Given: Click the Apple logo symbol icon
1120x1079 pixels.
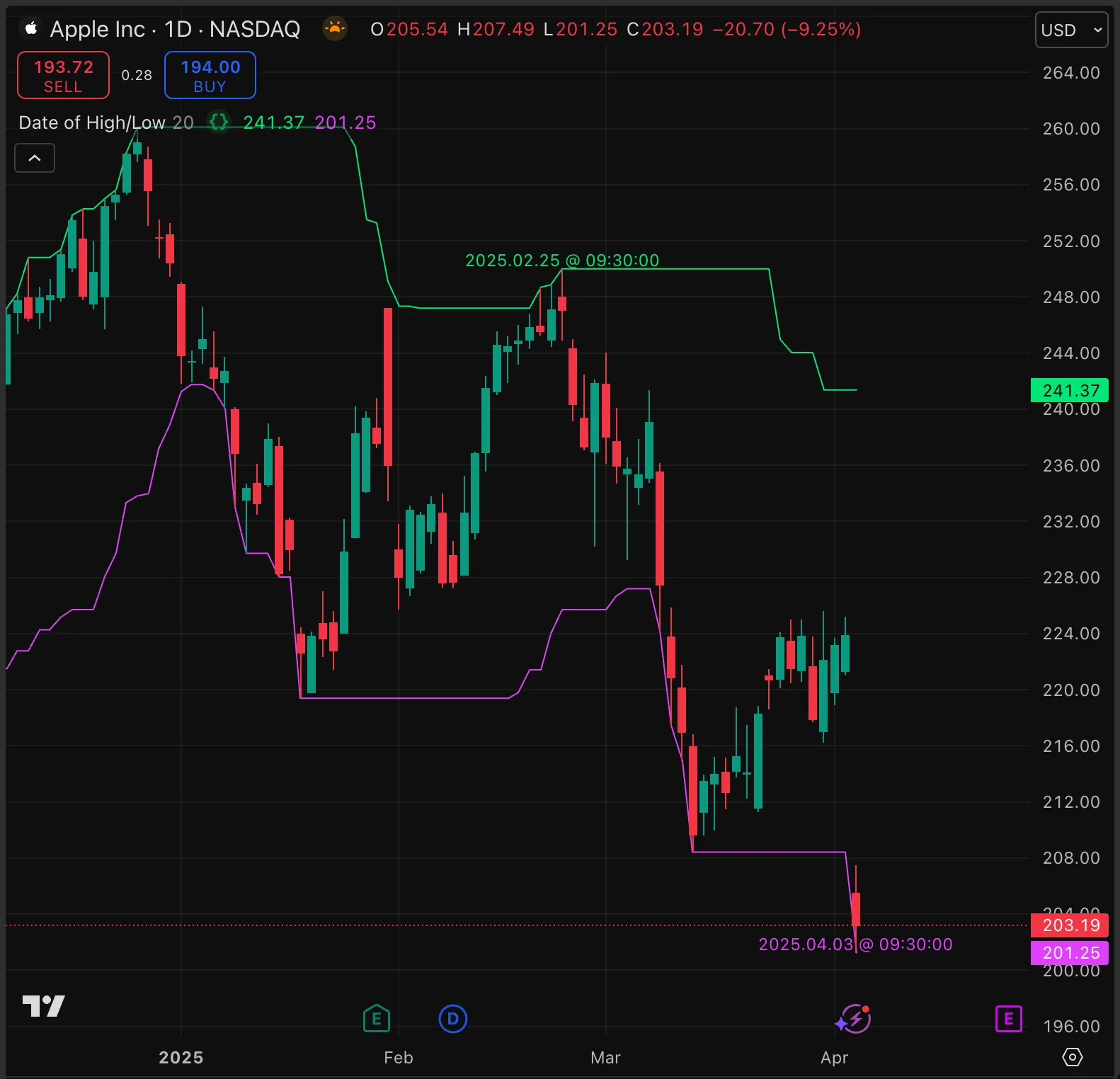Looking at the screenshot, I should pos(30,28).
